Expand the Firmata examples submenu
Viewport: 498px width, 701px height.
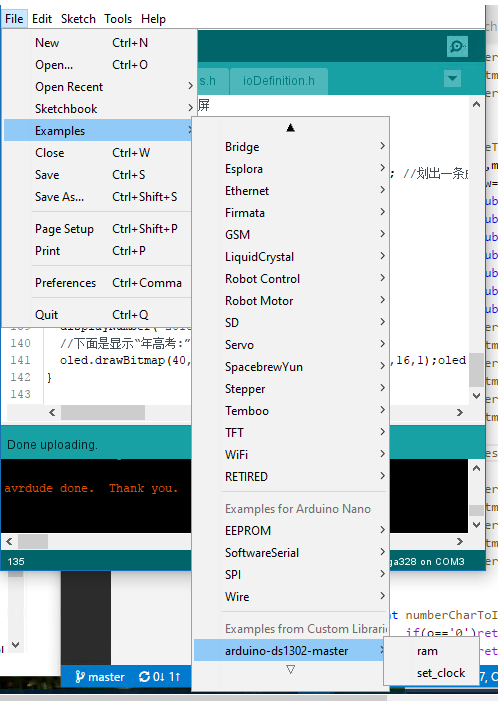click(291, 213)
